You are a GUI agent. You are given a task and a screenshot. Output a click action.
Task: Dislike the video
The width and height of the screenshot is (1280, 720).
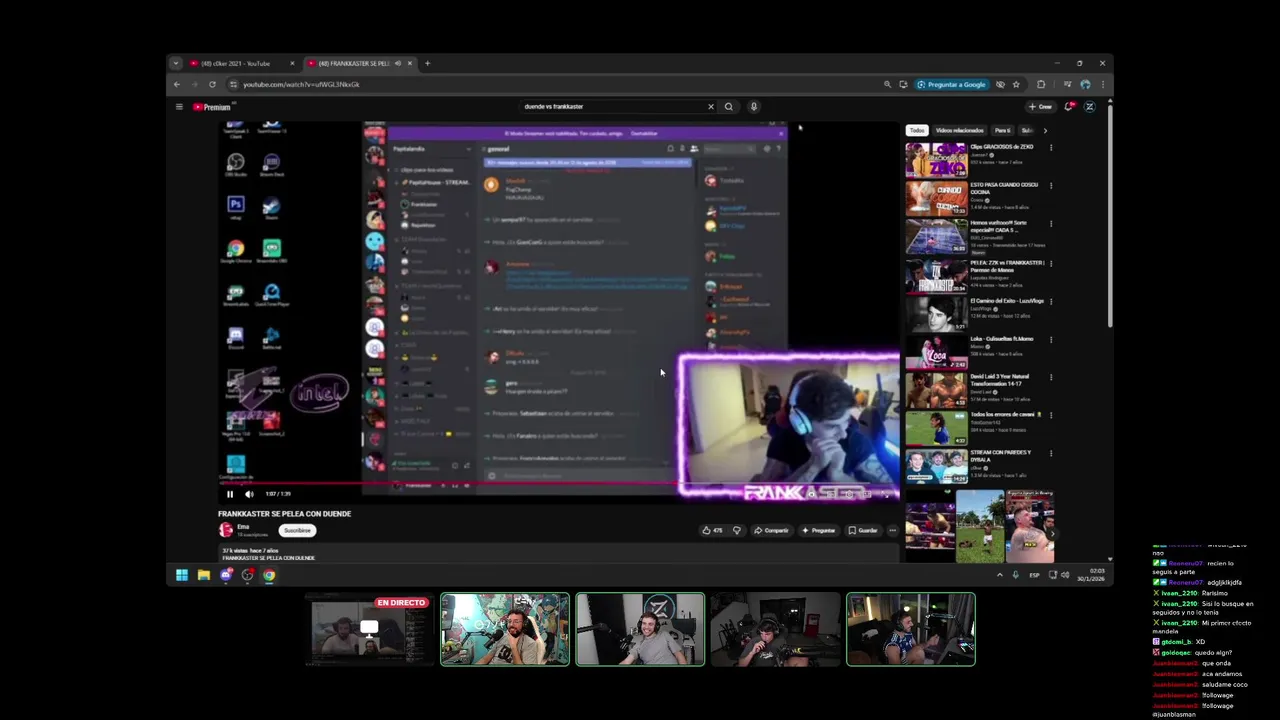737,530
